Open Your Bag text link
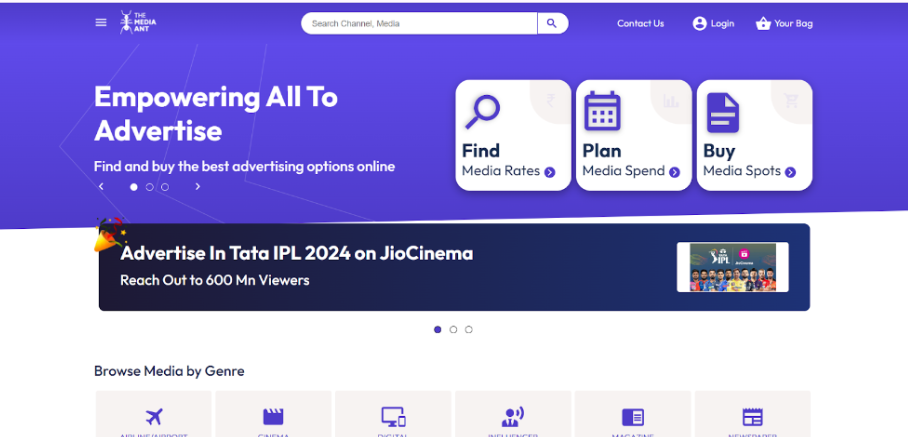 pos(793,24)
